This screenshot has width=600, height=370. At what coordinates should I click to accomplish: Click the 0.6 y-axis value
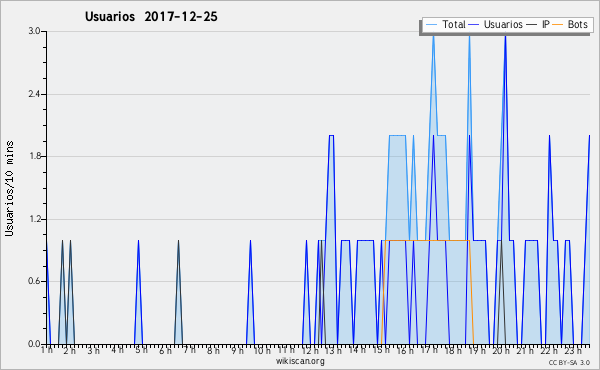click(x=34, y=281)
